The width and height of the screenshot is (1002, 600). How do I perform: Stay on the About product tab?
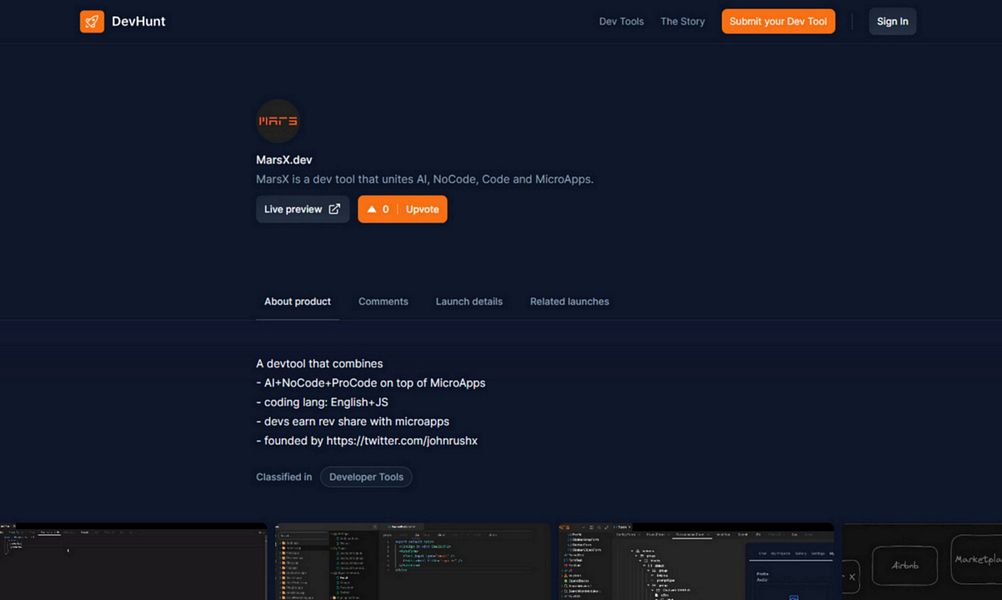[297, 301]
